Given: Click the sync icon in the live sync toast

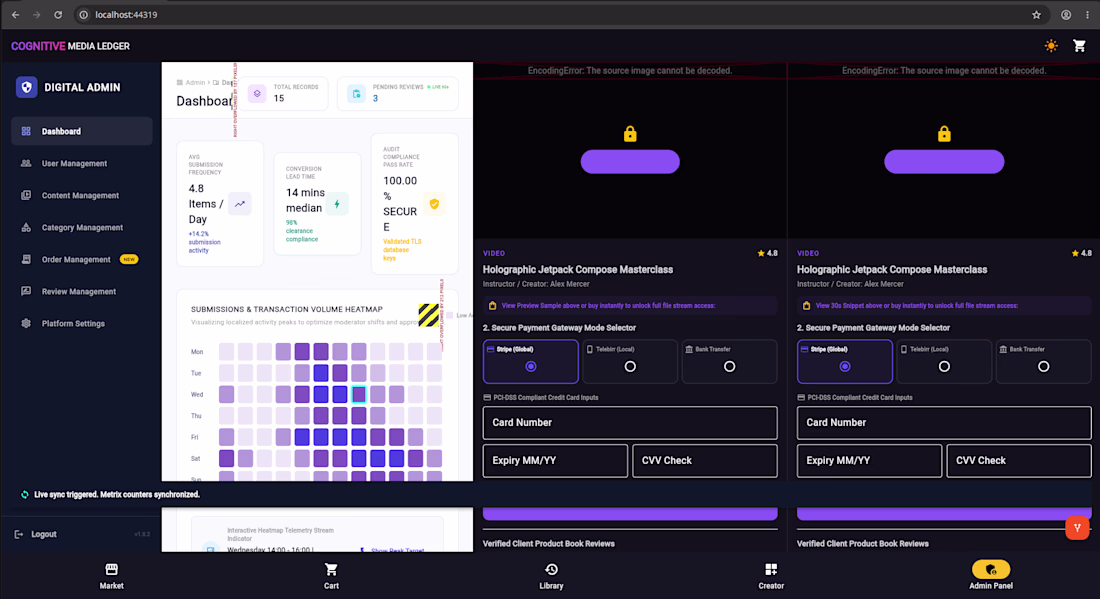Looking at the screenshot, I should [x=25, y=494].
